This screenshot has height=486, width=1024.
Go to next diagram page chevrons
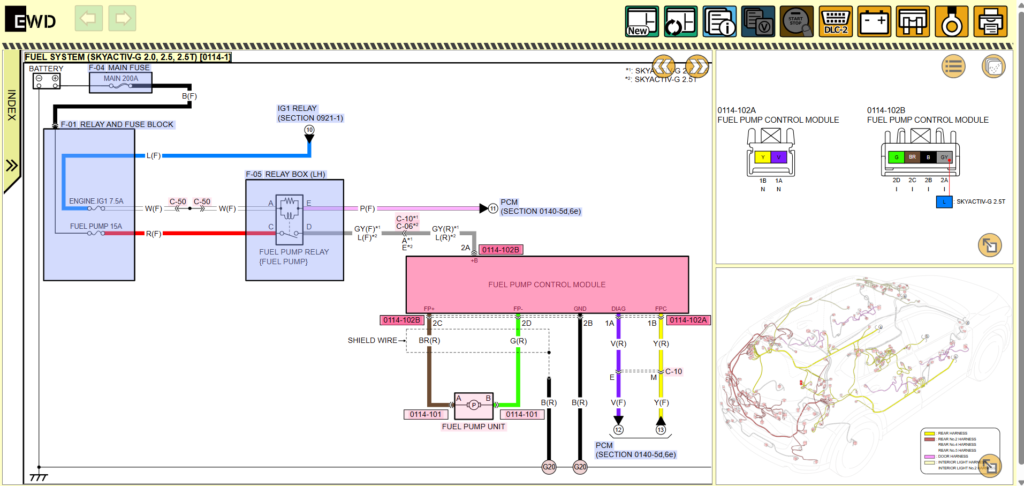coord(697,66)
